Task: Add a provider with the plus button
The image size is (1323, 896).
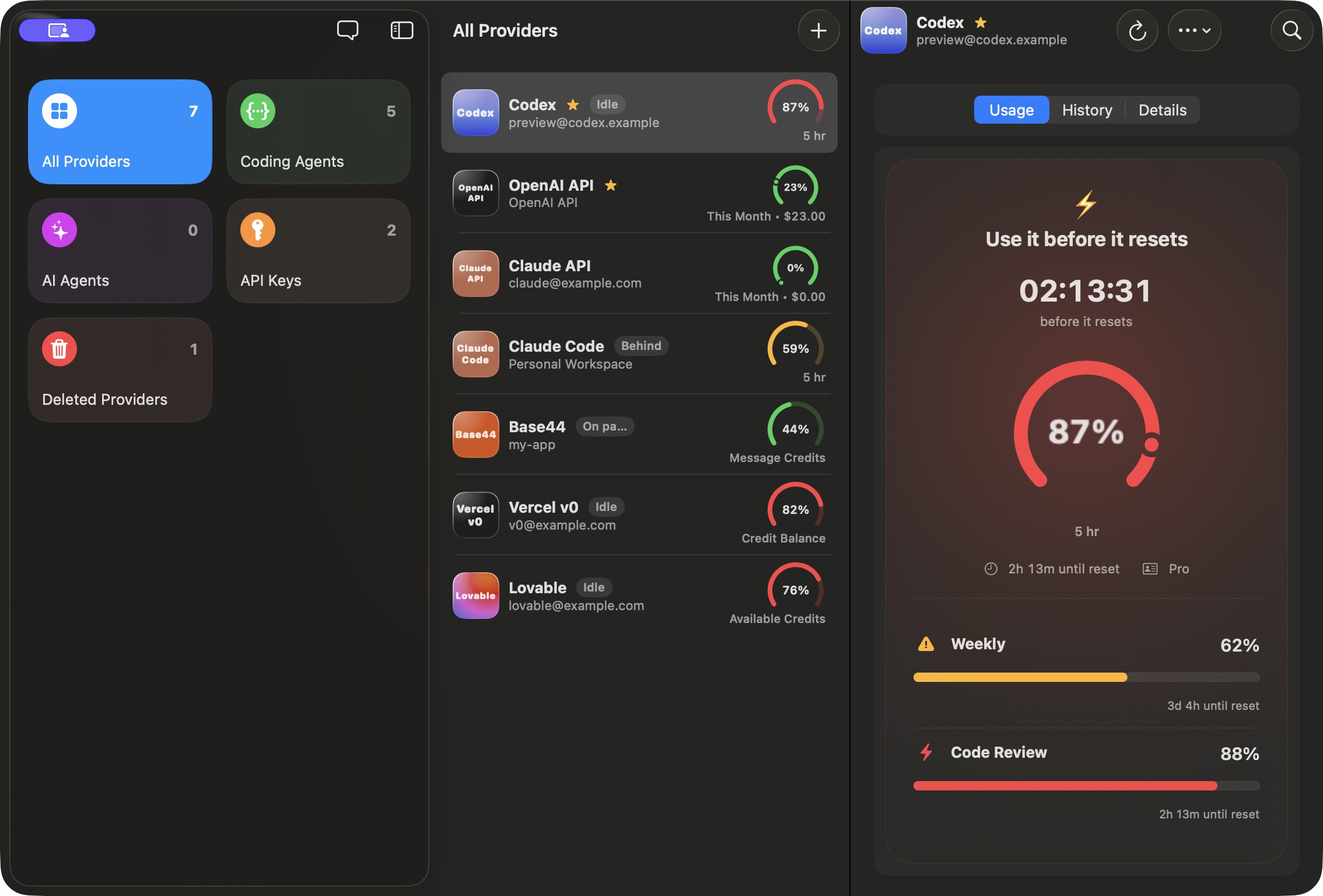Action: 818,30
